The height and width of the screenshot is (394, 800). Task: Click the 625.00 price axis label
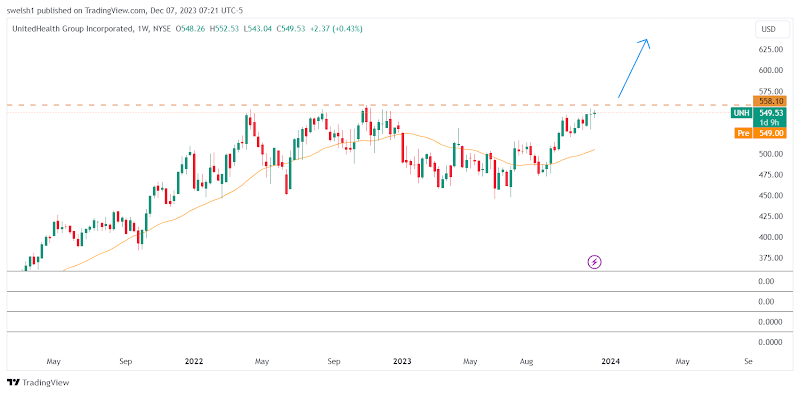[771, 50]
